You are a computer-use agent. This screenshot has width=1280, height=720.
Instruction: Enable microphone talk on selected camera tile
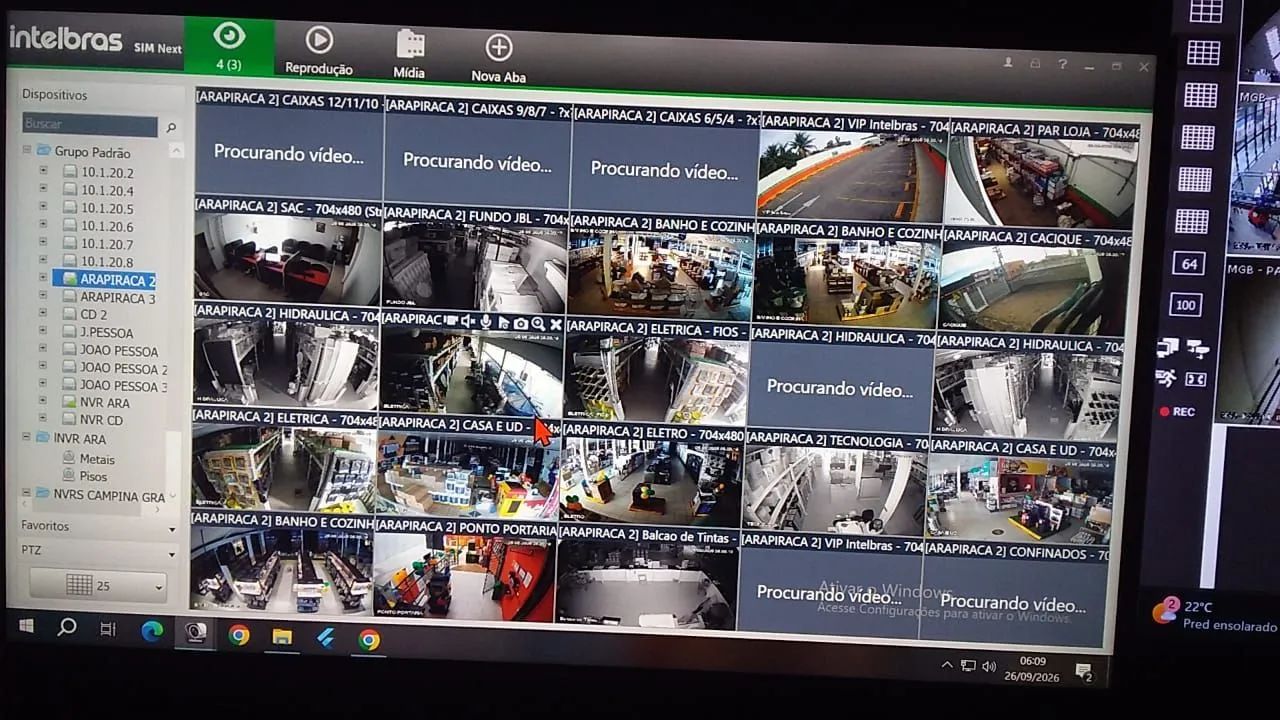click(486, 322)
